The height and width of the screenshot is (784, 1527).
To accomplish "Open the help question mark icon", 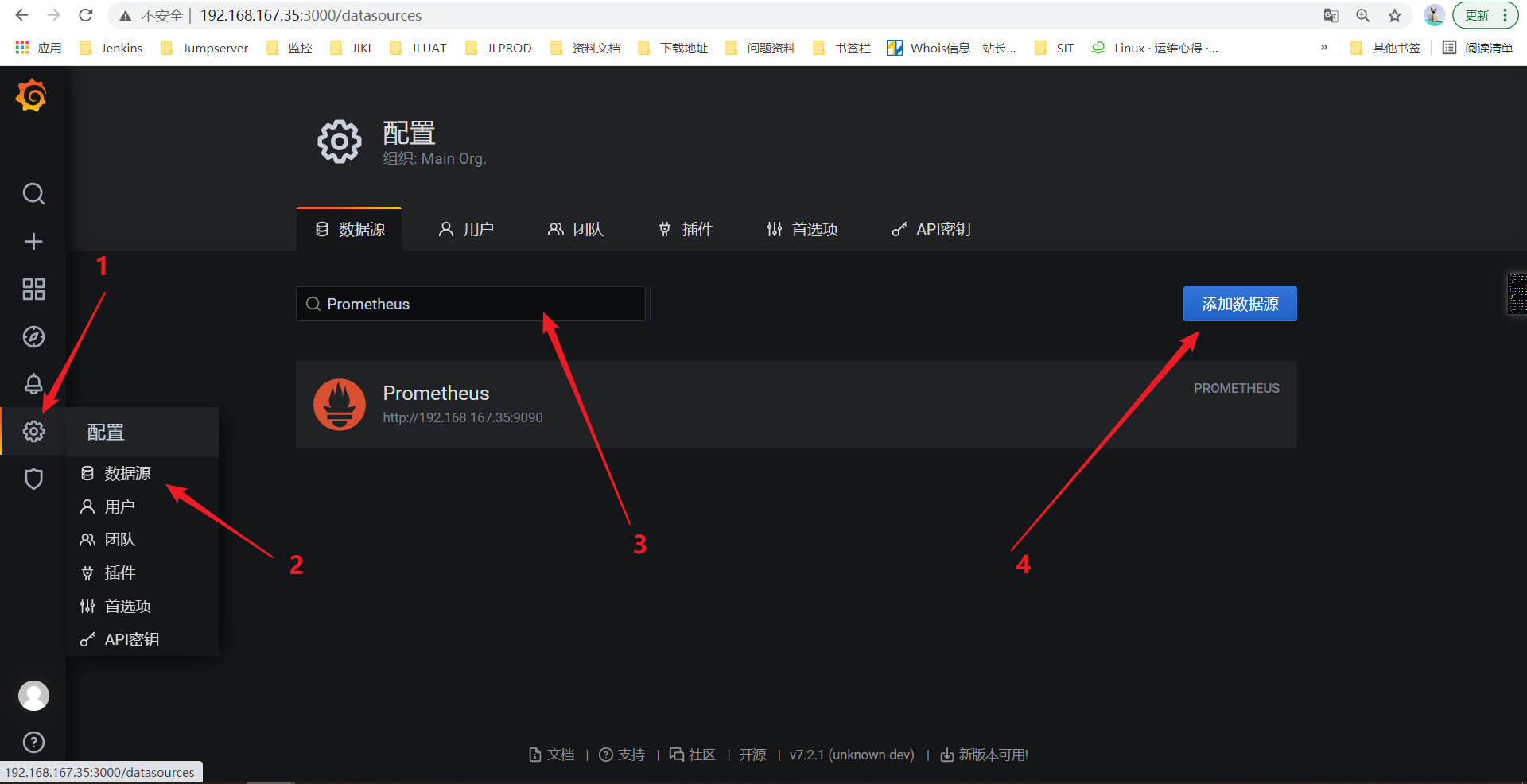I will (33, 742).
